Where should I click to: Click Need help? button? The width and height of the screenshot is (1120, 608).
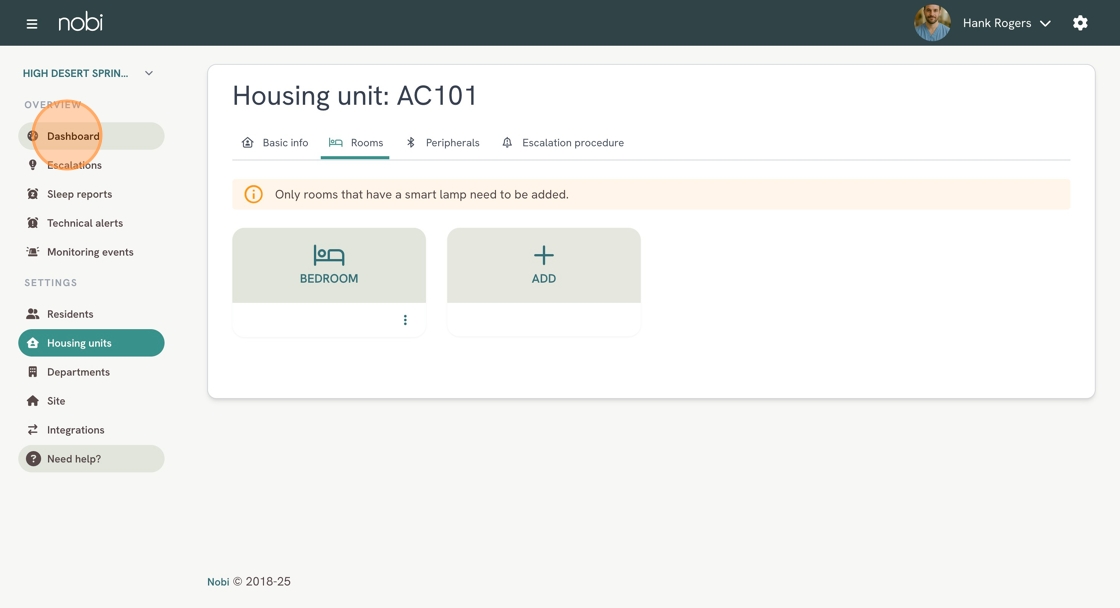[91, 459]
